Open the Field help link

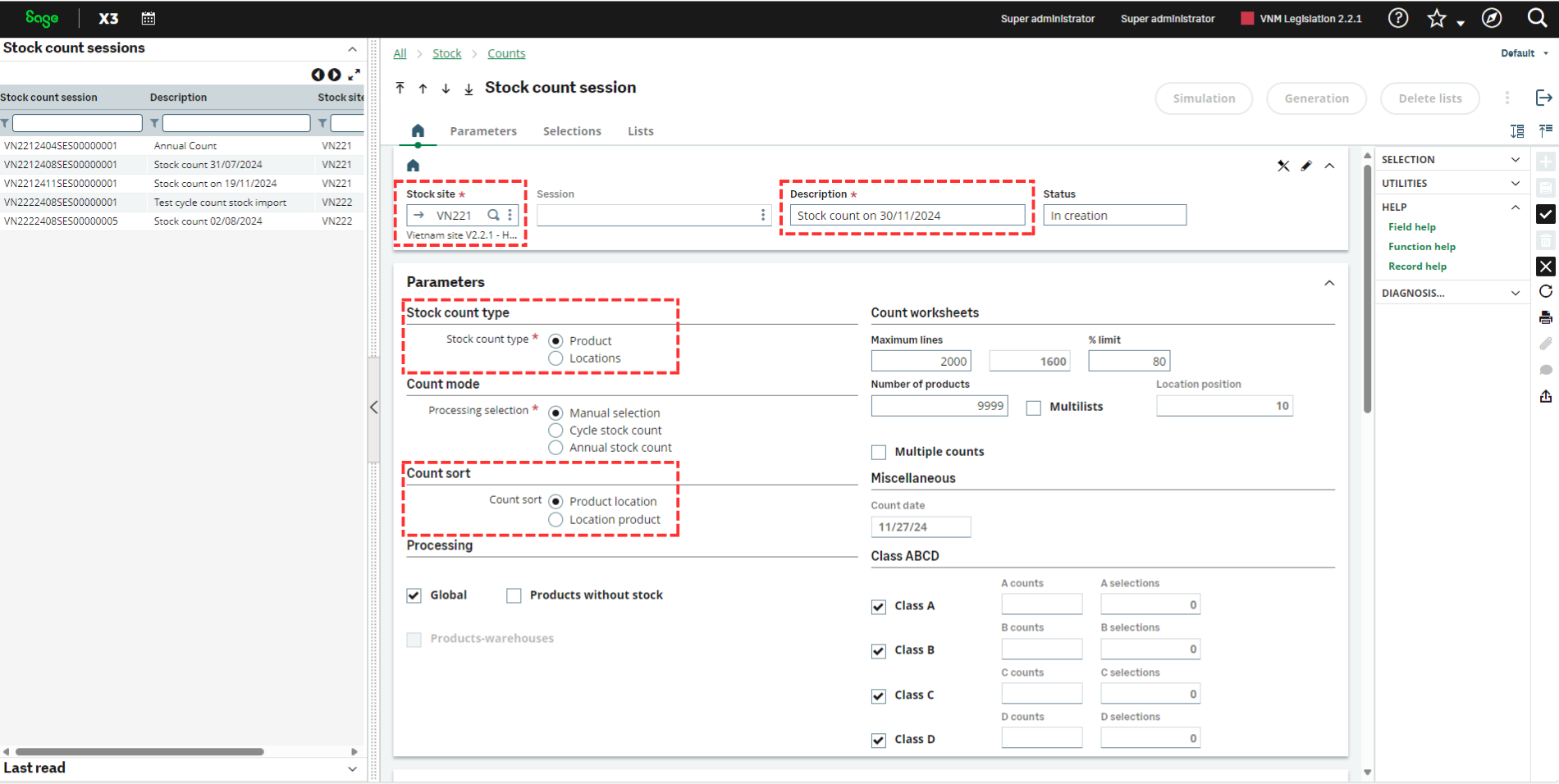1411,227
